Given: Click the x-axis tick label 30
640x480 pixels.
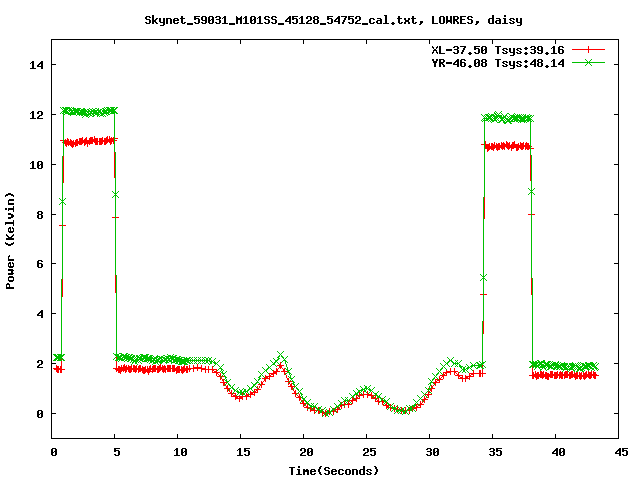Looking at the screenshot, I should 432,452.
